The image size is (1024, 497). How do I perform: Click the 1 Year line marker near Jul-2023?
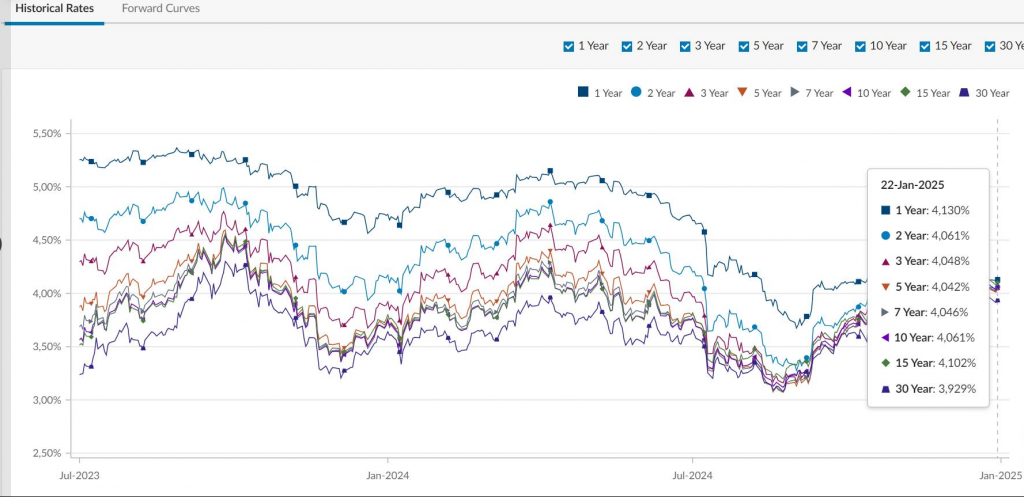coord(91,162)
